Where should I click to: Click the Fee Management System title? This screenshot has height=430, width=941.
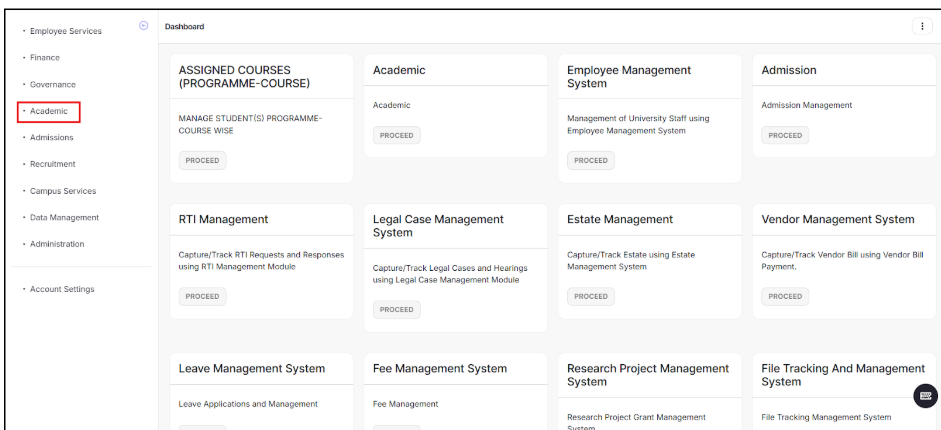point(440,368)
